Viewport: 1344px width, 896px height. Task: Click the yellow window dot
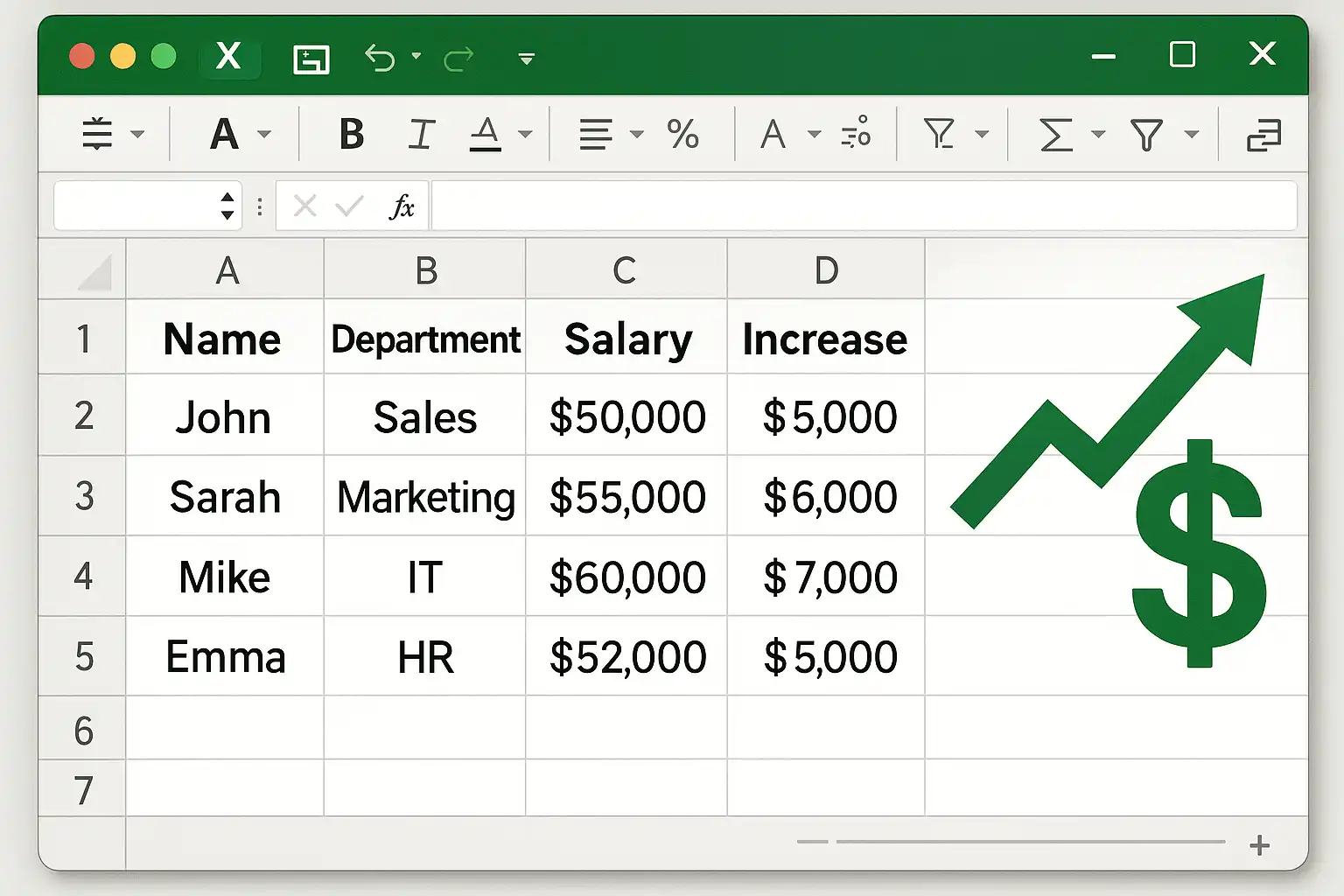coord(122,57)
